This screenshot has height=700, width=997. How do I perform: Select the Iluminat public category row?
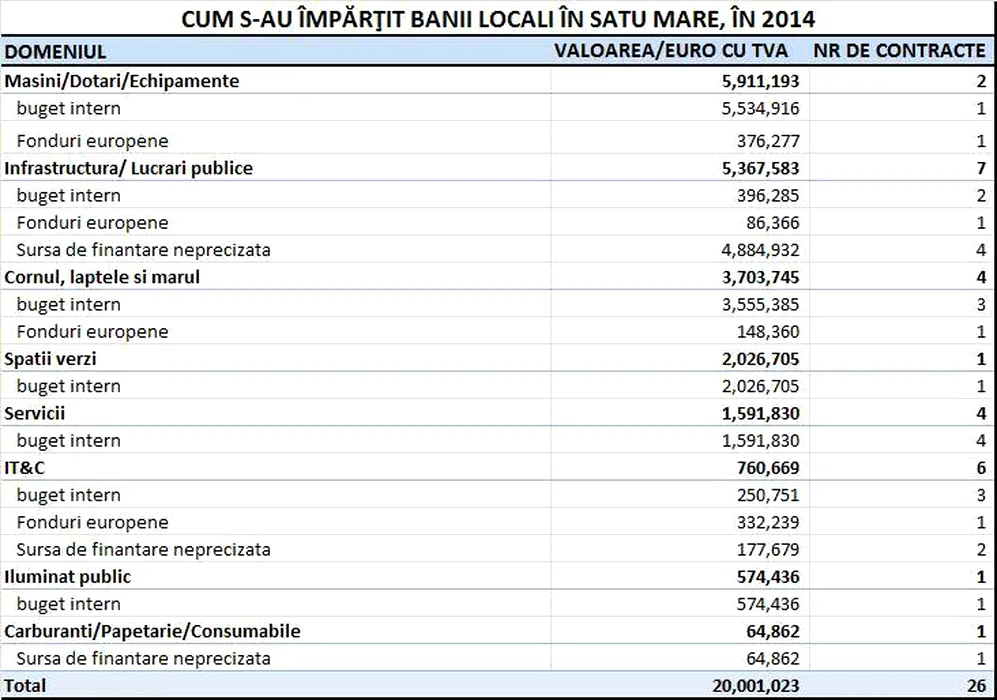coord(67,577)
